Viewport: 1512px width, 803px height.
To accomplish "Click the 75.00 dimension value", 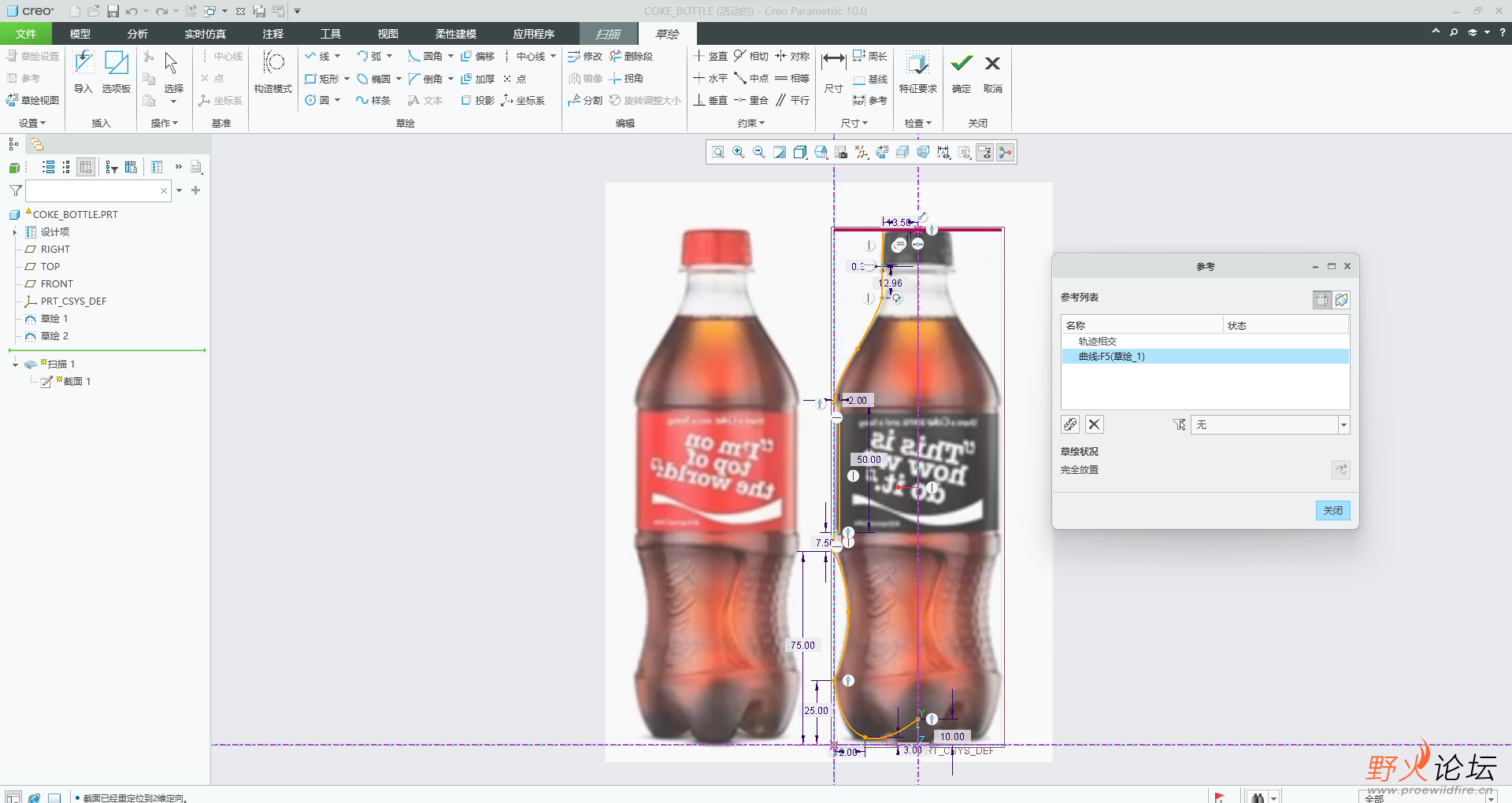I will click(x=802, y=646).
